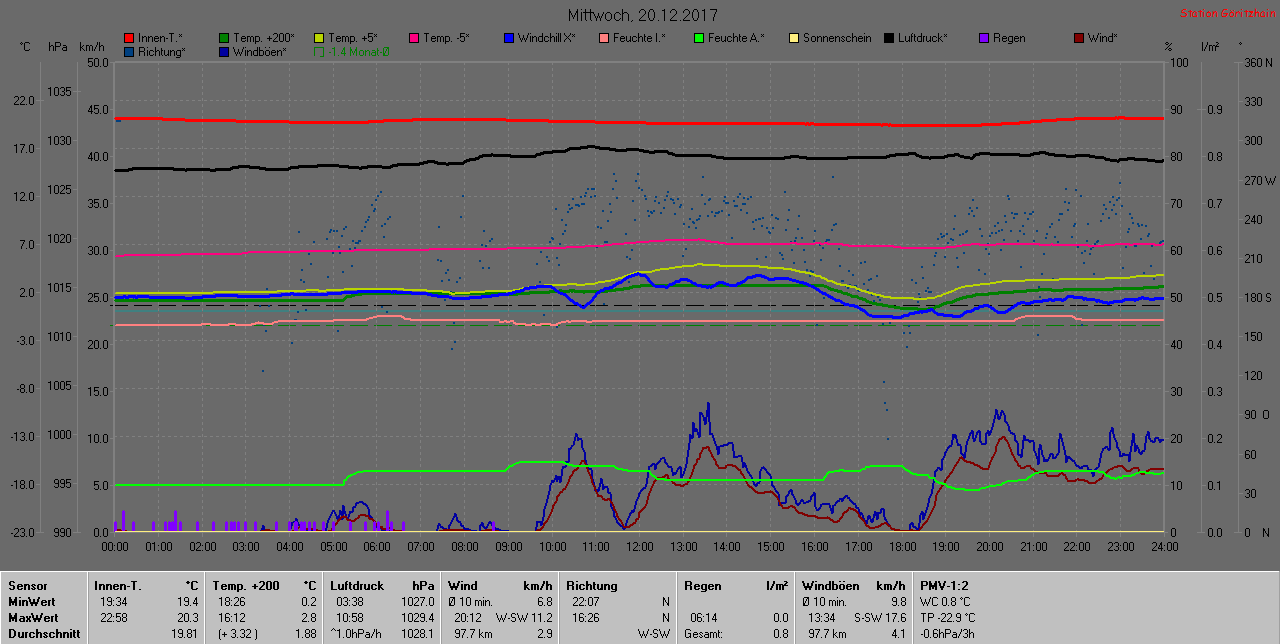Click the 24:00 time axis label
The width and height of the screenshot is (1280, 644).
[x=1165, y=547]
